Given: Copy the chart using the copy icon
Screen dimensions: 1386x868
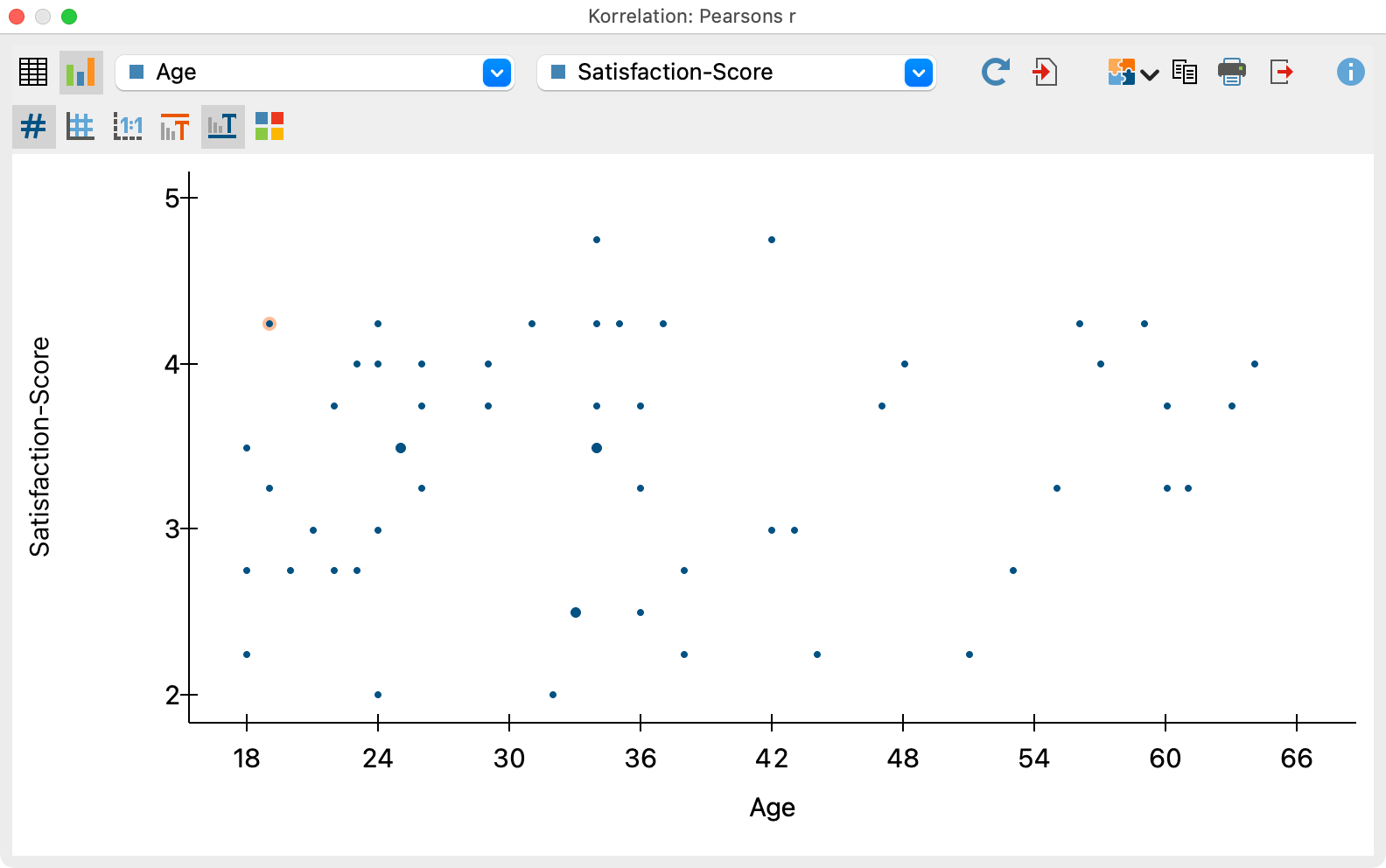Looking at the screenshot, I should 1185,72.
